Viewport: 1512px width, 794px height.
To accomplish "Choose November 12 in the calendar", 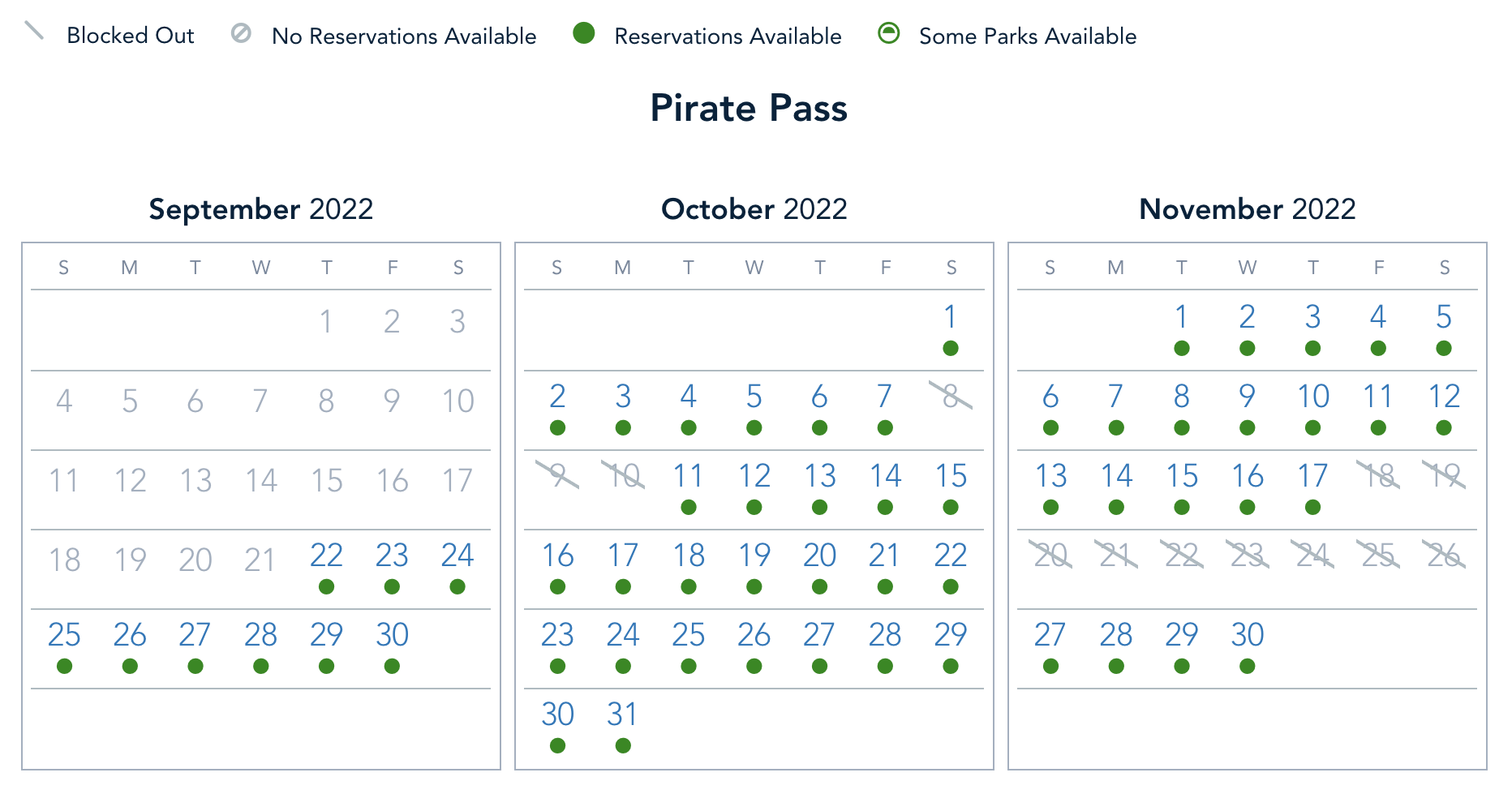I will [1444, 397].
